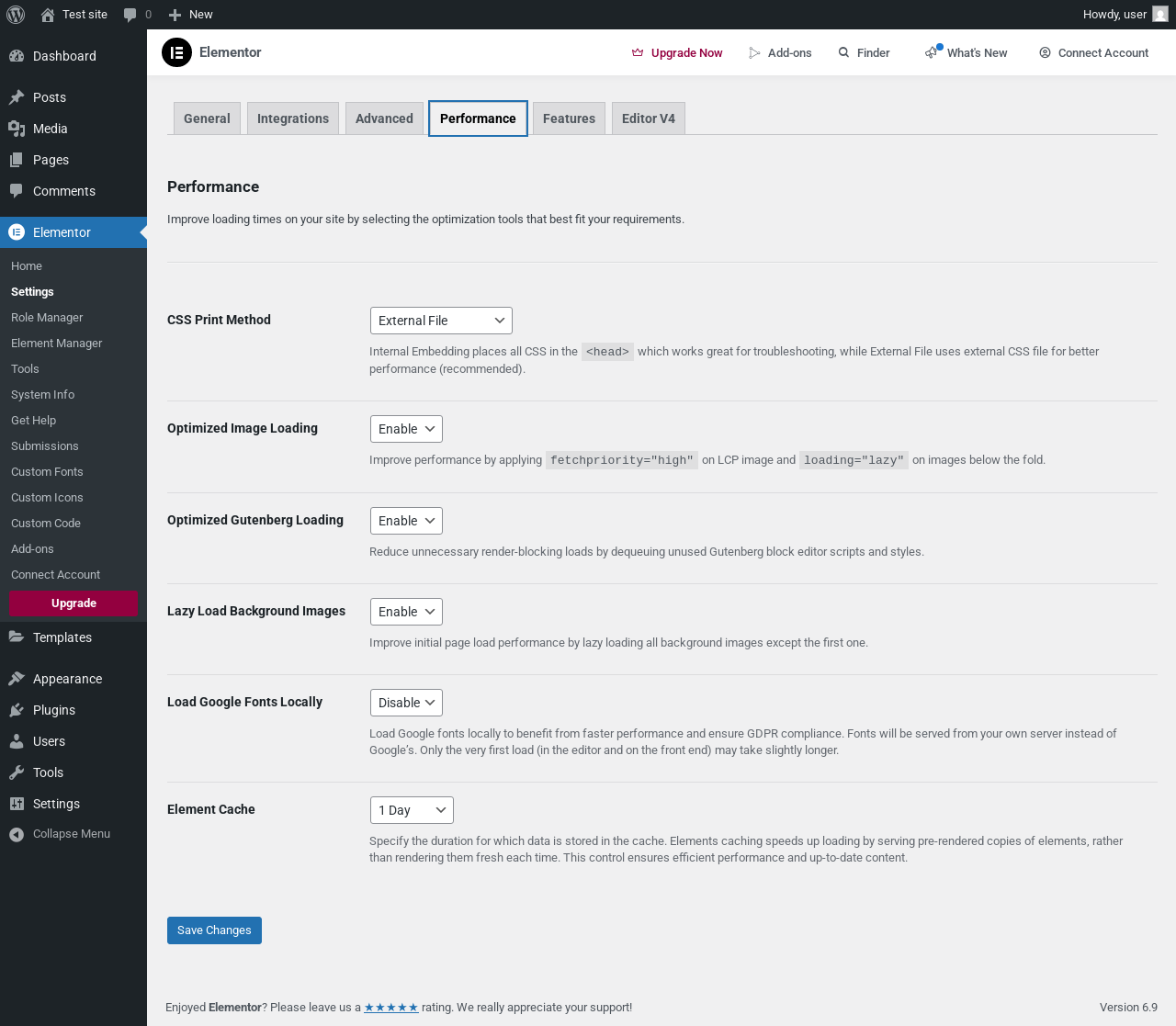
Task: Click the Elementor logo in the header
Action: [x=176, y=52]
